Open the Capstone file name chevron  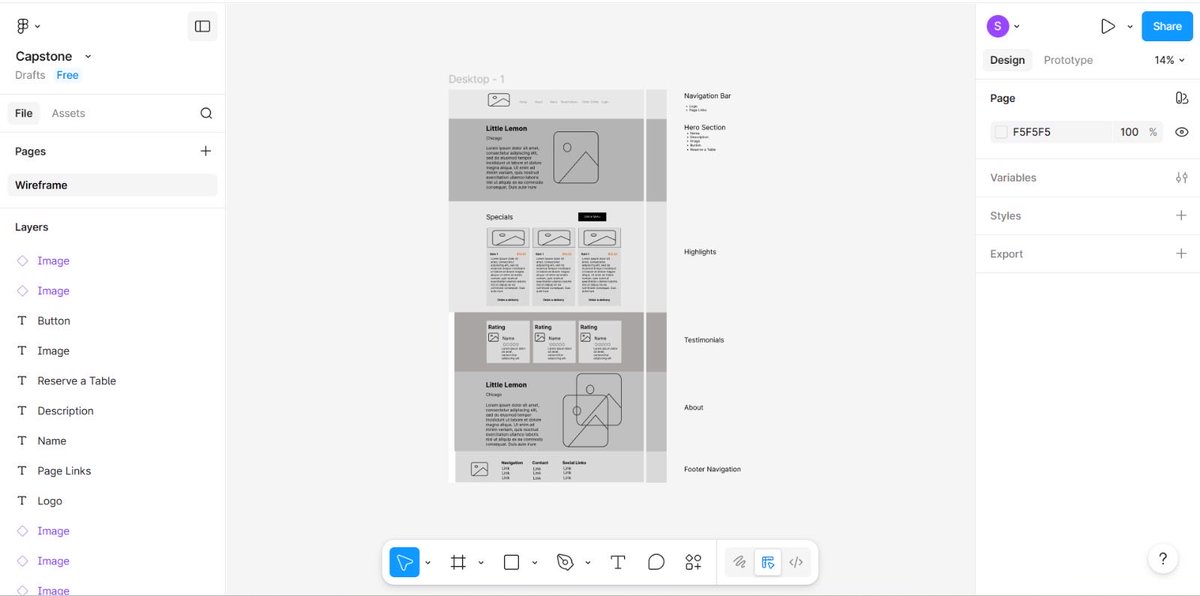pyautogui.click(x=88, y=57)
